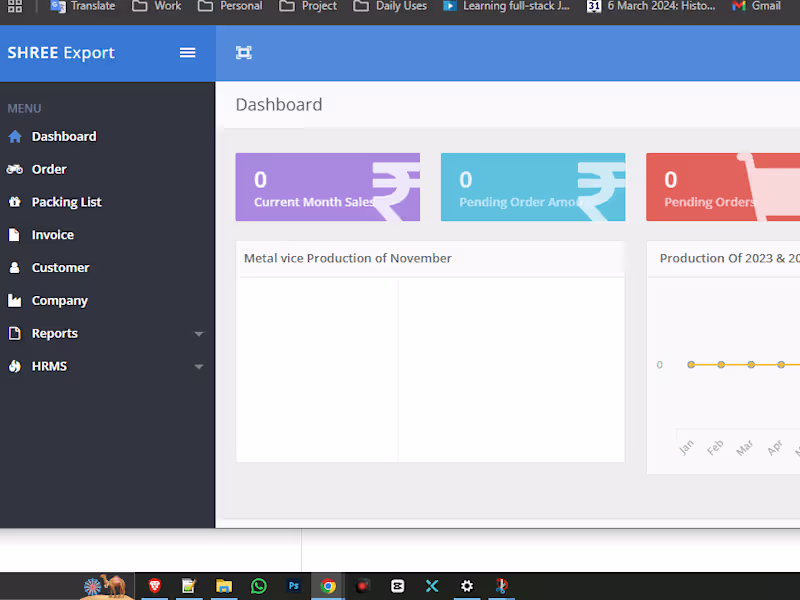The width and height of the screenshot is (800, 600).
Task: Click the Feb axis label
Action: 715,447
